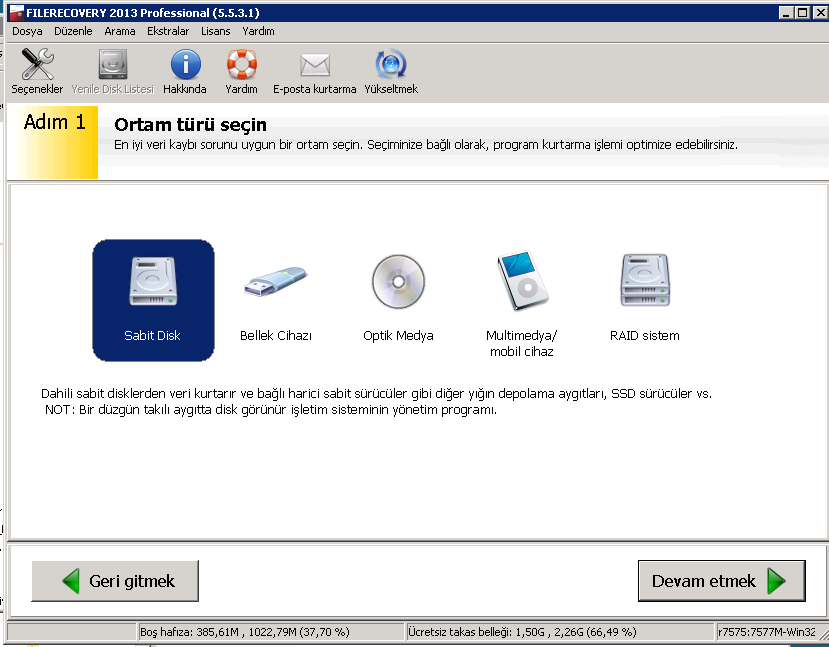This screenshot has height=647, width=829.
Task: Select the Sabit Disk media type
Action: pyautogui.click(x=153, y=300)
